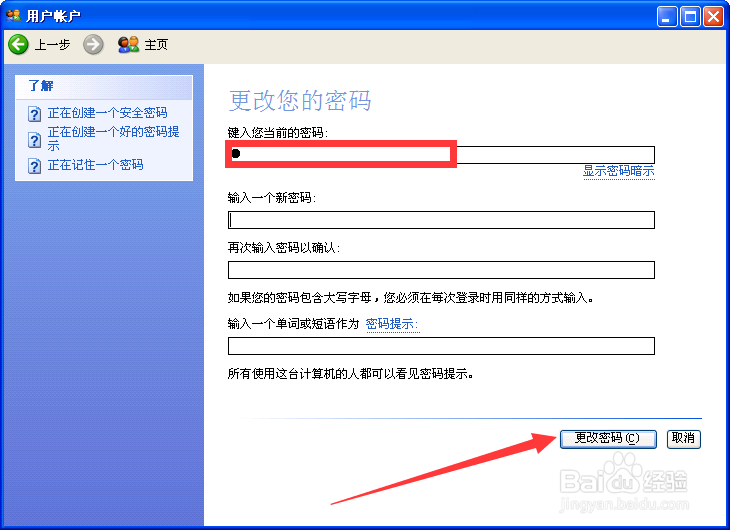Click the 更改您的密码 heading text

[300, 101]
